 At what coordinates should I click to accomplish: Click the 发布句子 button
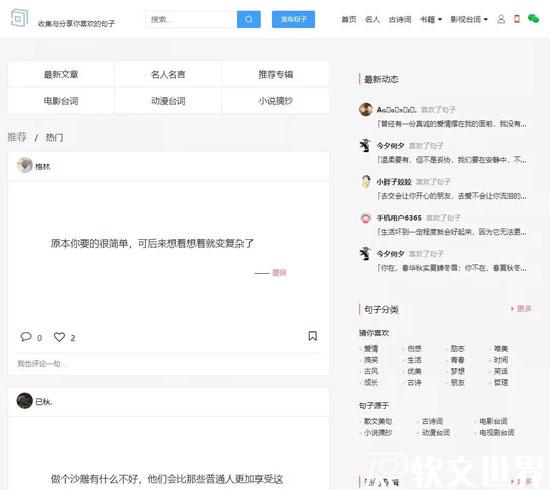[x=293, y=19]
